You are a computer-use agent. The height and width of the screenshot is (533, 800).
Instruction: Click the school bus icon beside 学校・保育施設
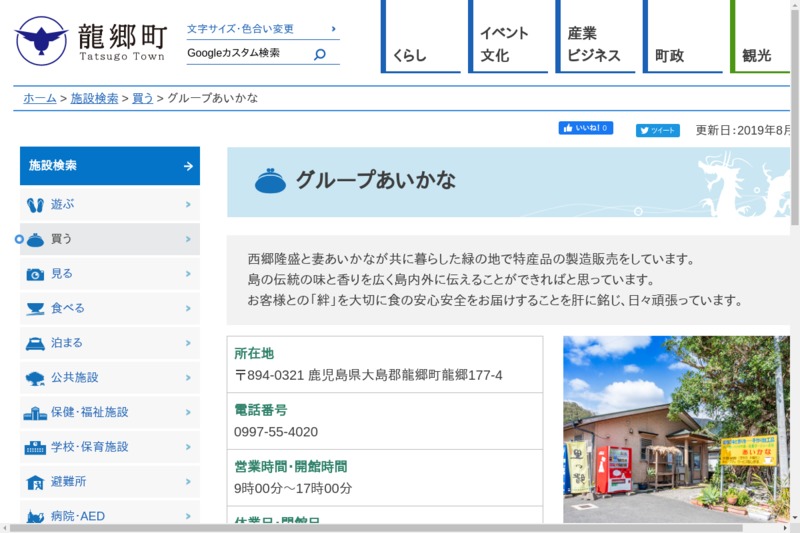35,447
